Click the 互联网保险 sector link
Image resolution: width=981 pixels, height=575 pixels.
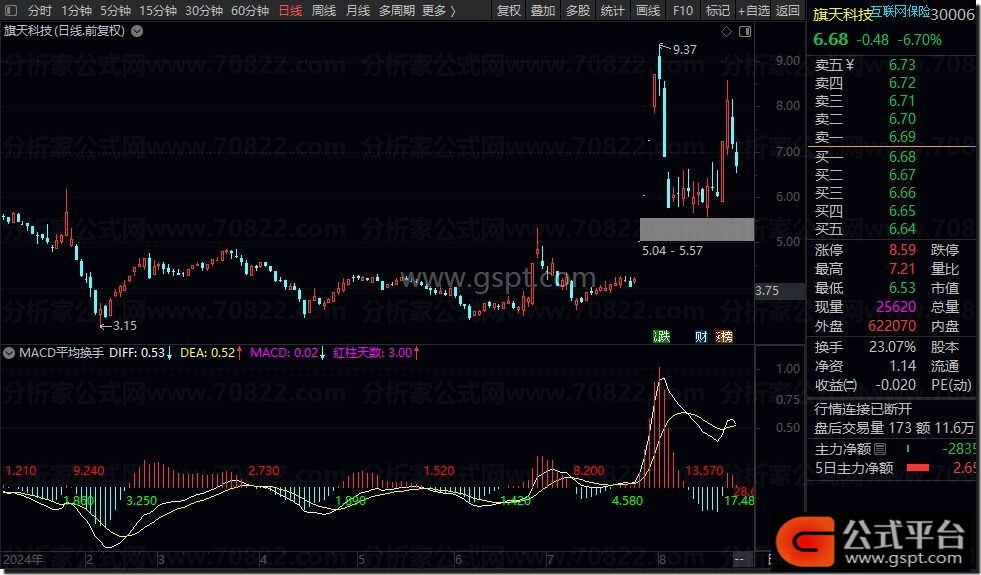[x=900, y=10]
